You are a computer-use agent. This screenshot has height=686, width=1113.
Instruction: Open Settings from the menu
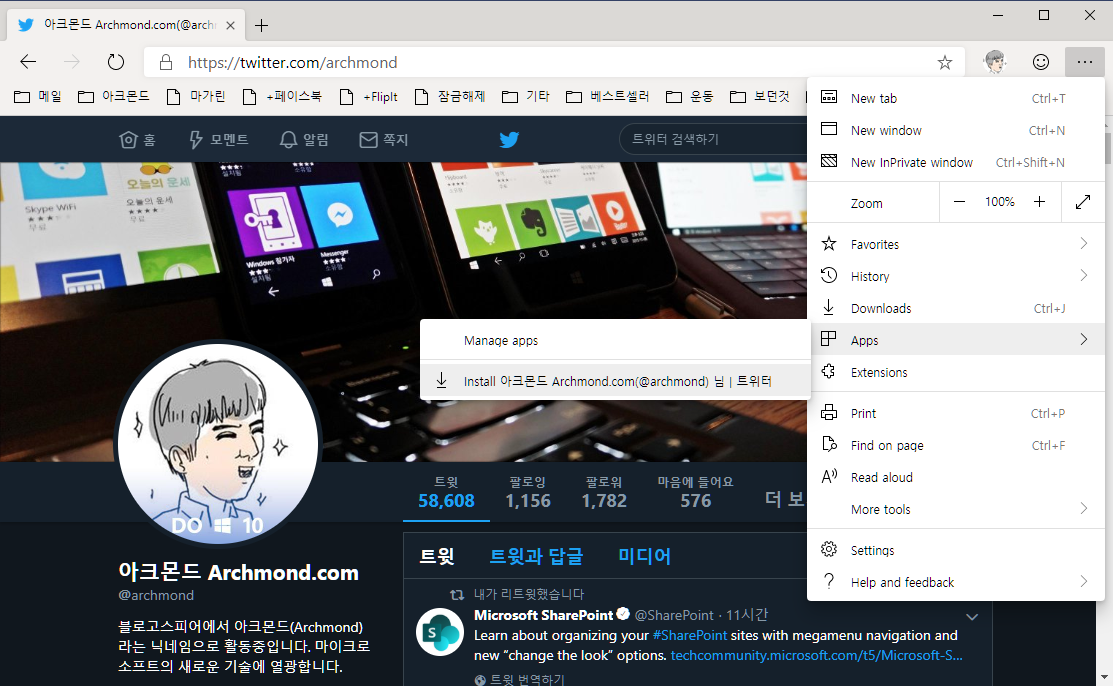point(955,550)
